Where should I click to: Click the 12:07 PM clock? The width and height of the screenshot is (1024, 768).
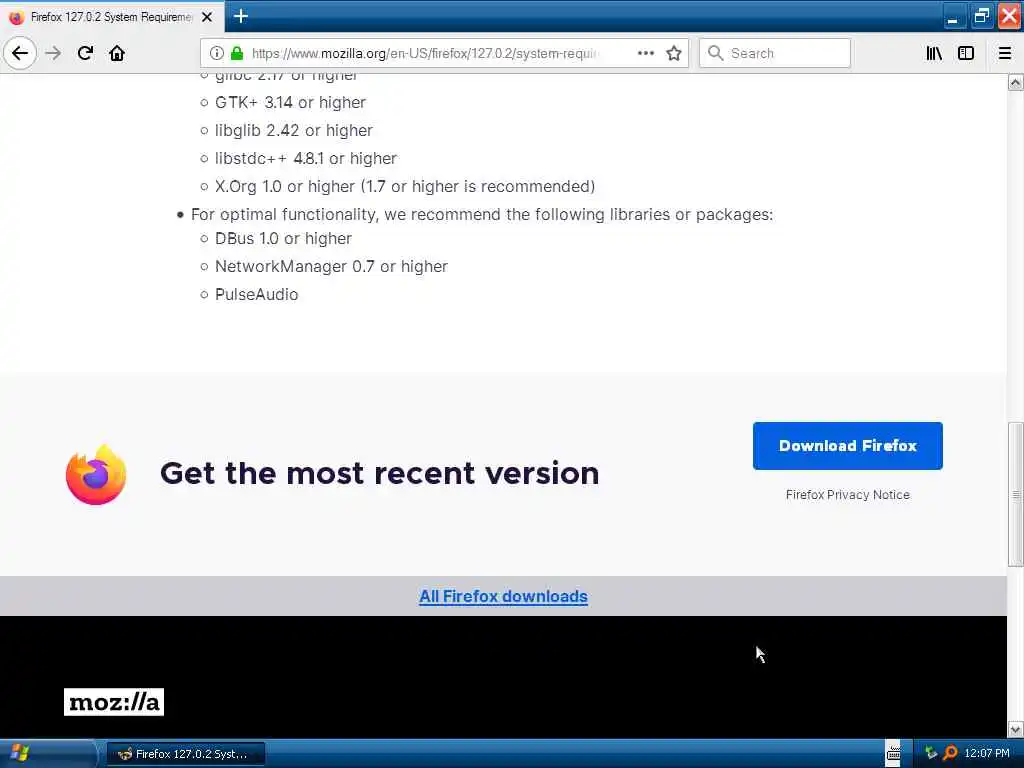tap(986, 753)
